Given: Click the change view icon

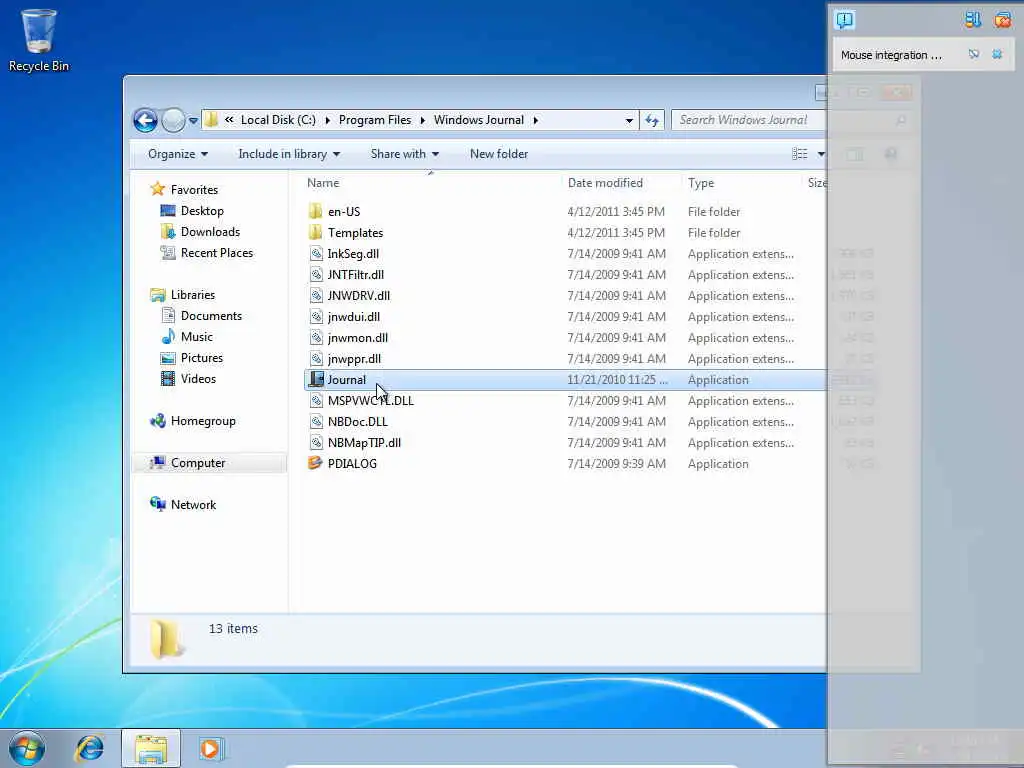Looking at the screenshot, I should tap(799, 154).
